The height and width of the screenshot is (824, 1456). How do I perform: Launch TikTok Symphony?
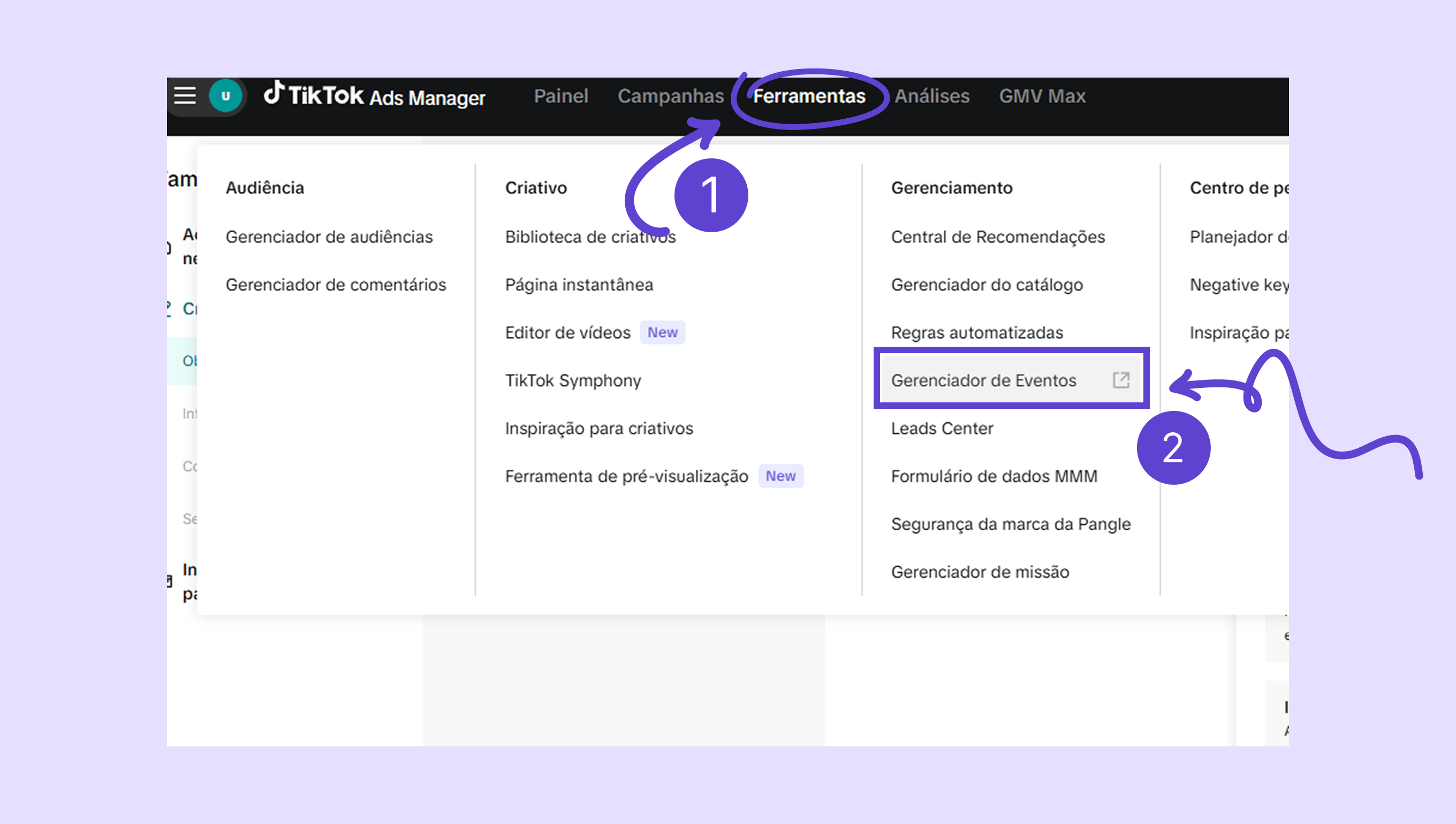[573, 380]
